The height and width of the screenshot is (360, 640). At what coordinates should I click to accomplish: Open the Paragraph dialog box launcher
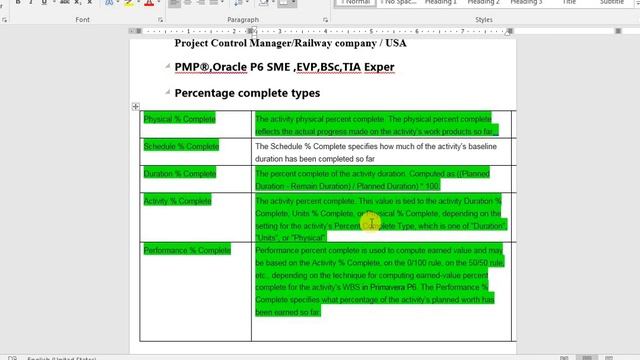coord(325,20)
